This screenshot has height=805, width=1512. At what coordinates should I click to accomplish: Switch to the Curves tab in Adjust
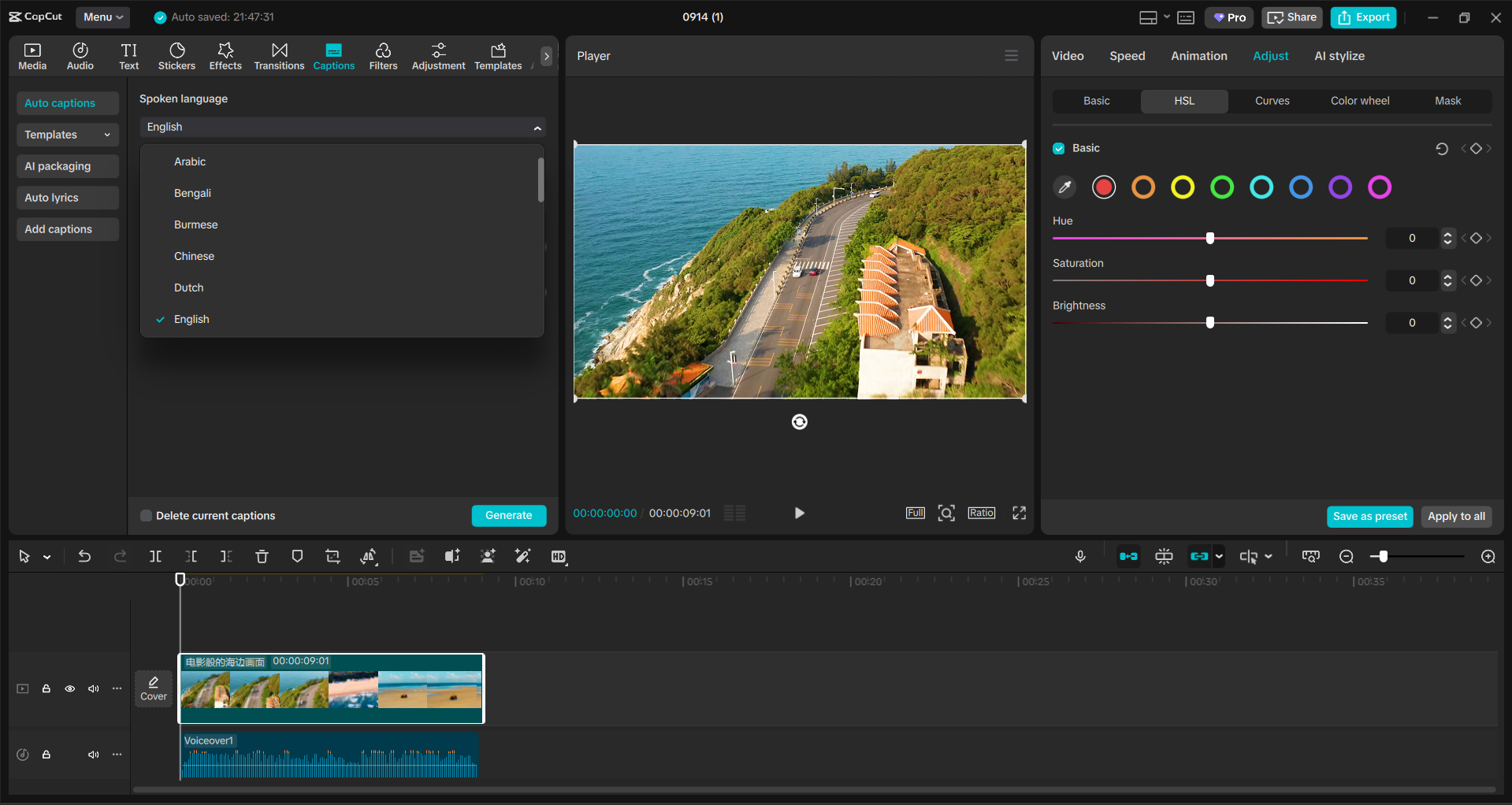(1272, 101)
